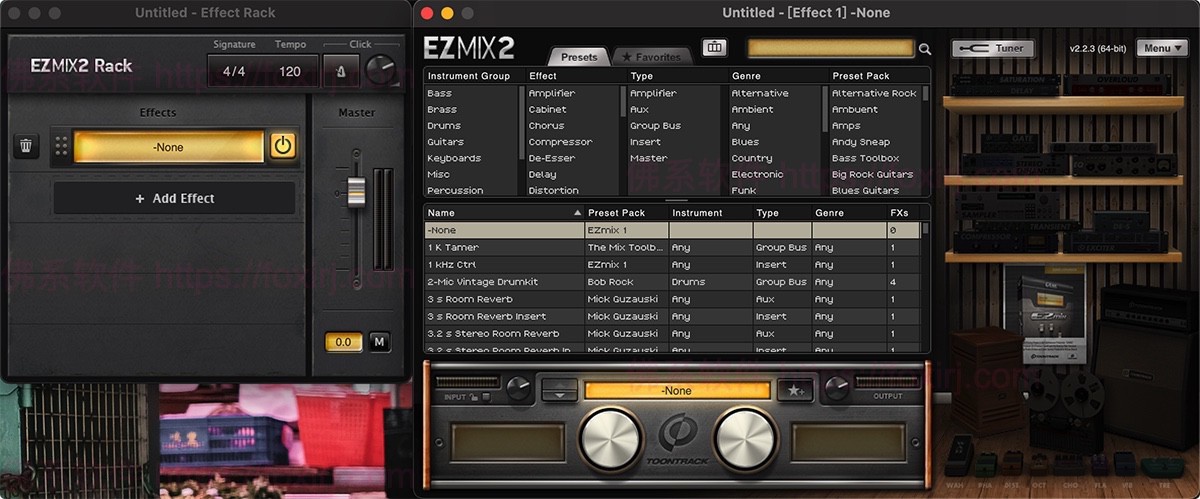
Task: Toggle the small square next to input lock
Action: pyautogui.click(x=487, y=398)
